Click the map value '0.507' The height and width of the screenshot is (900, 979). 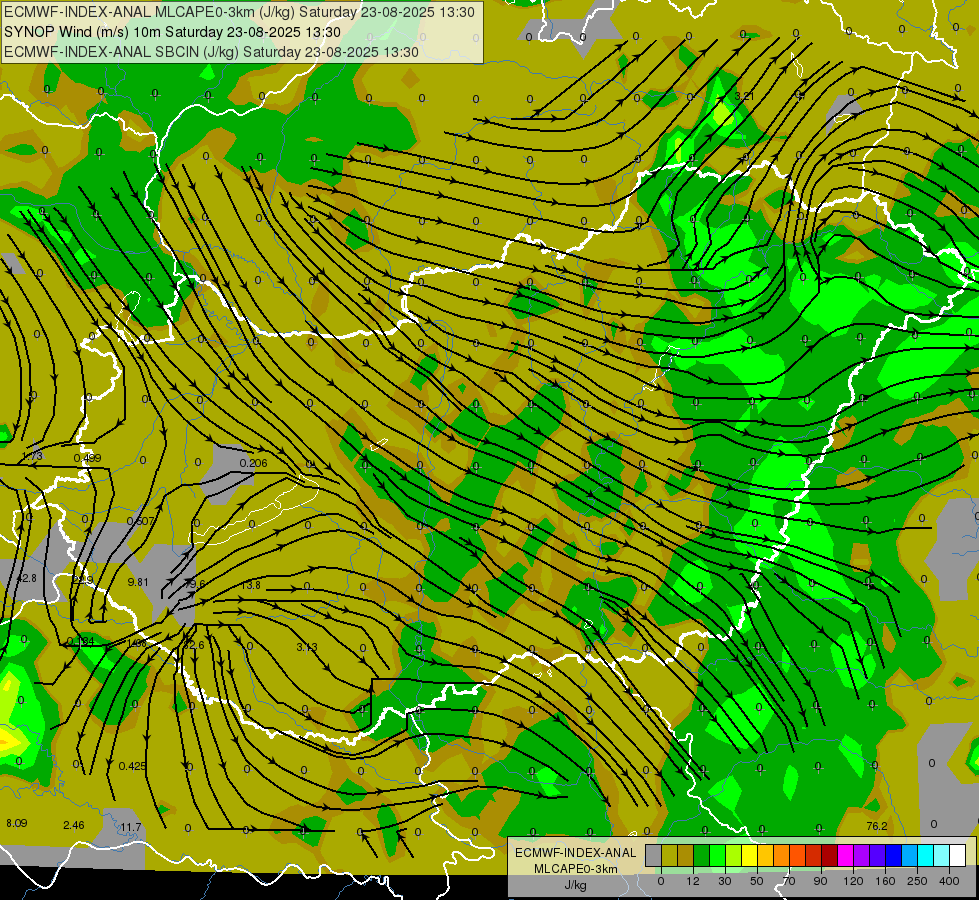[140, 521]
